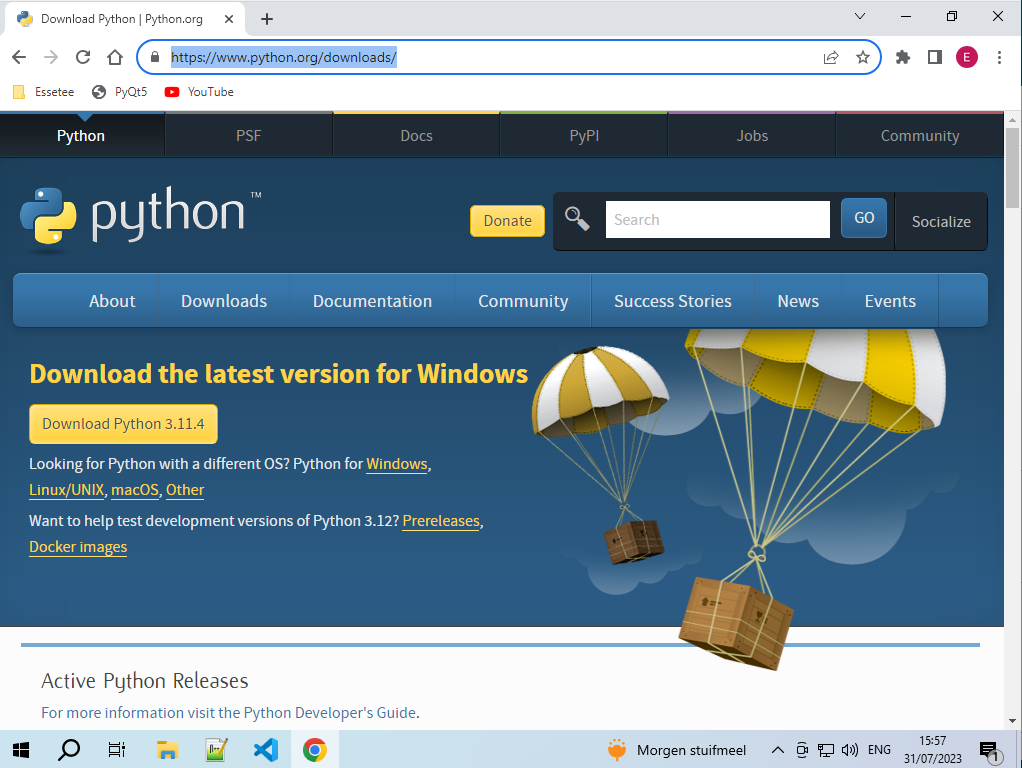This screenshot has width=1022, height=768.
Task: Open Visual Studio Code from taskbar
Action: coord(265,749)
